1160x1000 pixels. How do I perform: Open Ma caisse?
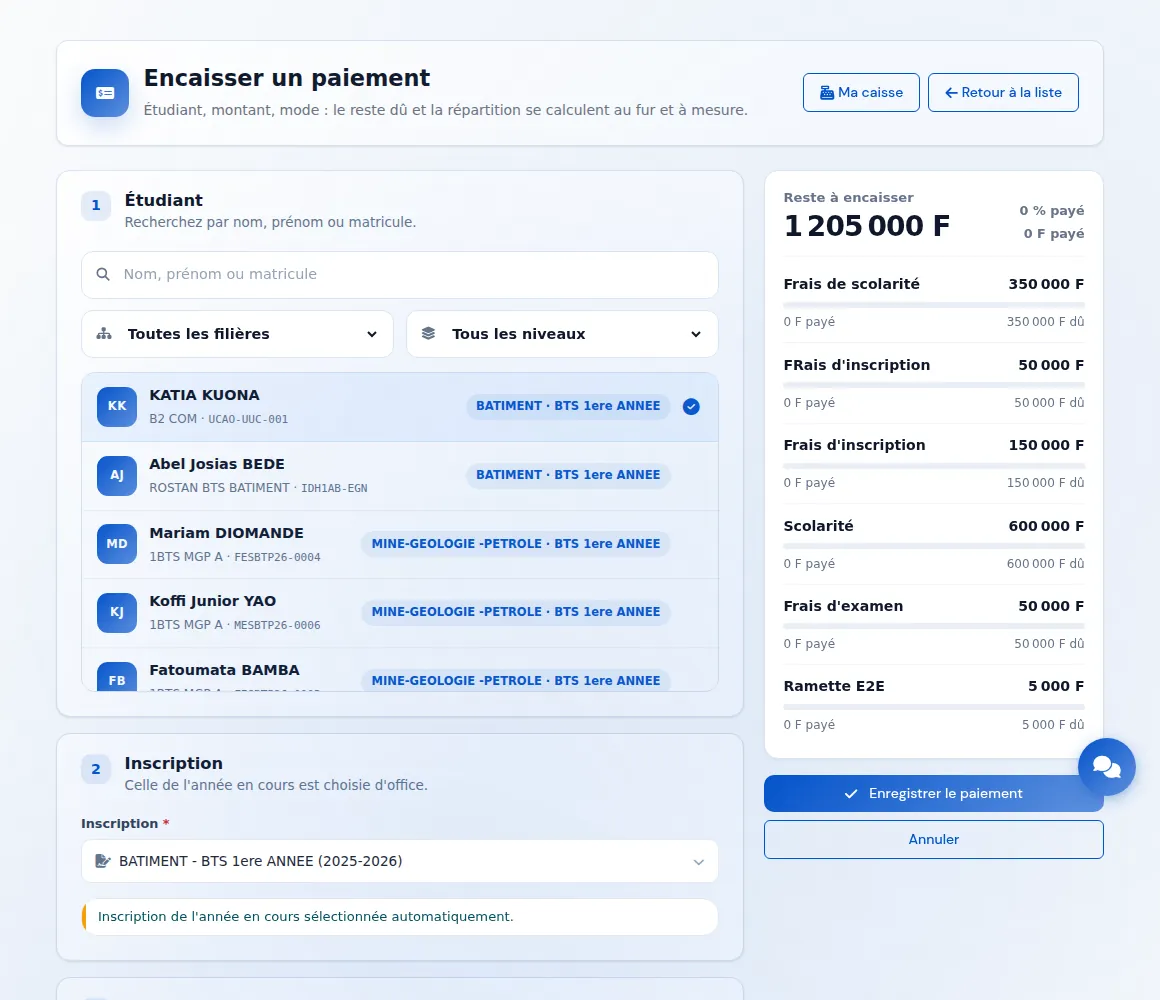tap(861, 92)
